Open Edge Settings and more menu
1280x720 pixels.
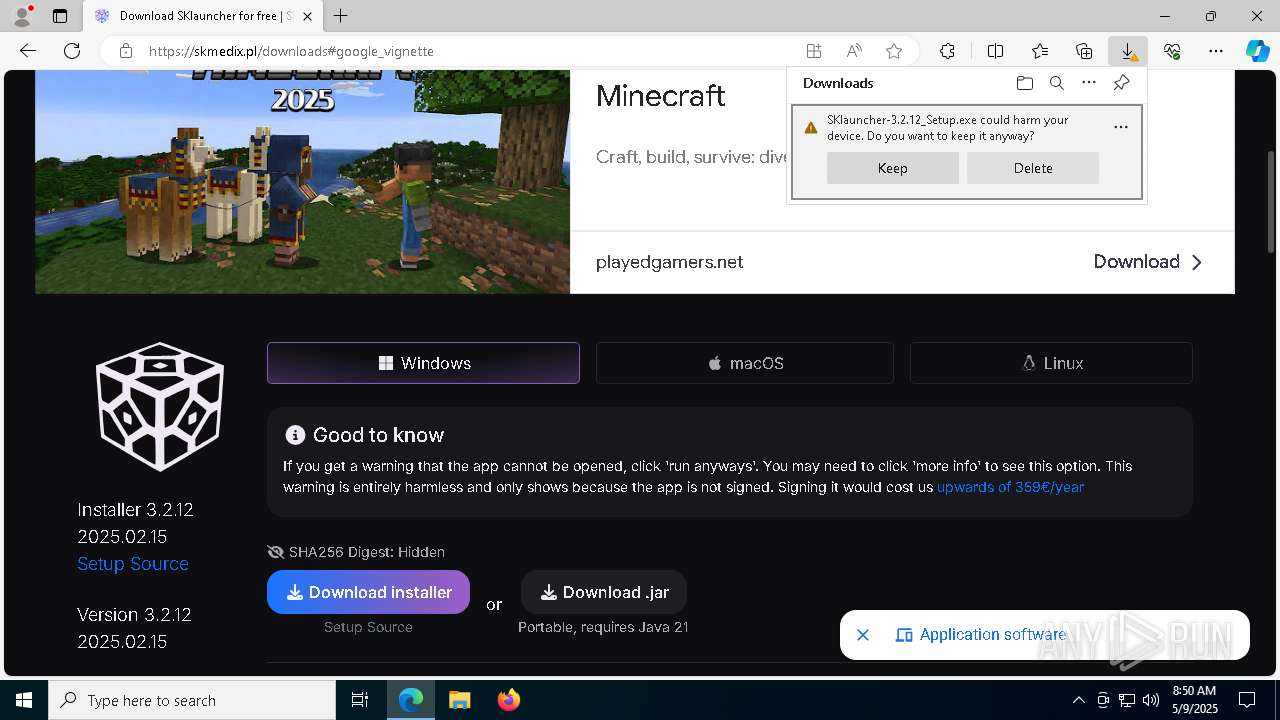[1216, 51]
